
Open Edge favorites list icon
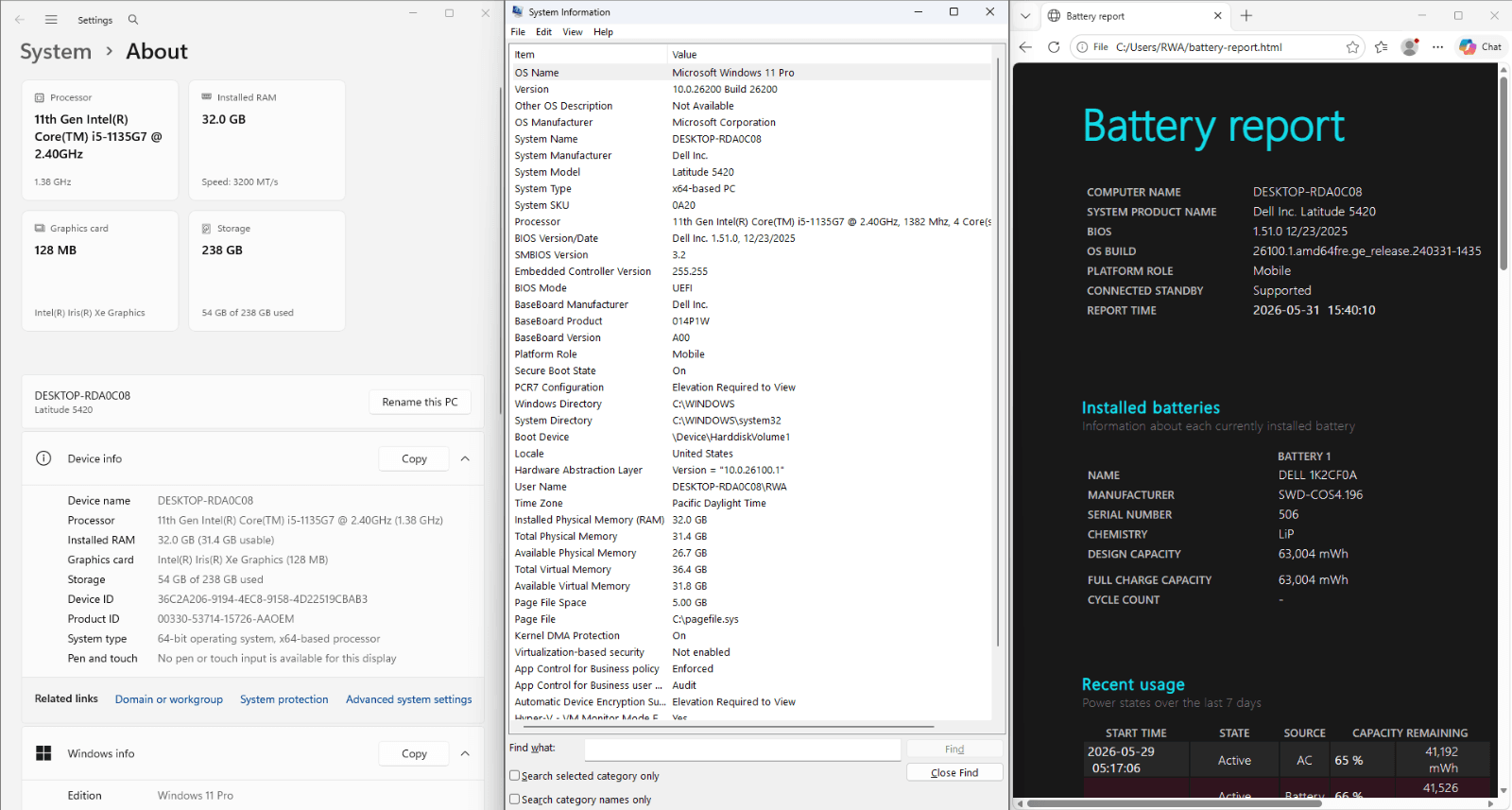[x=1382, y=46]
